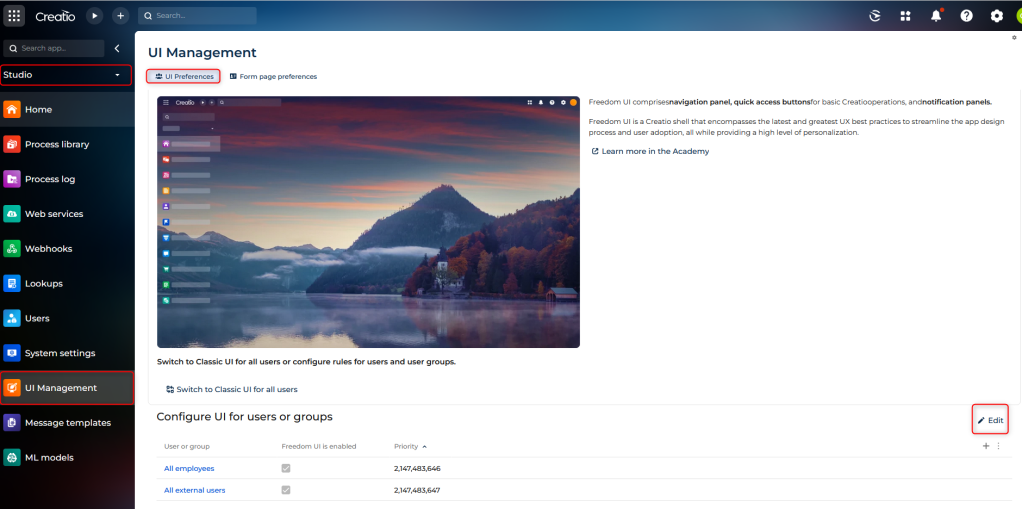The height and width of the screenshot is (509, 1022).
Task: Click priority value 2,147,483,646
Action: coord(416,469)
